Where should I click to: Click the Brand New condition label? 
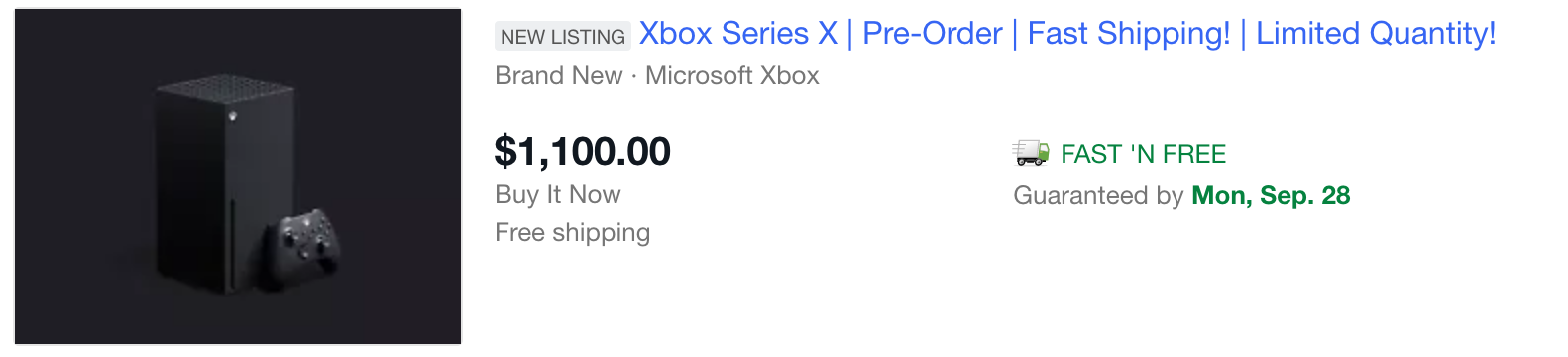pyautogui.click(x=559, y=75)
